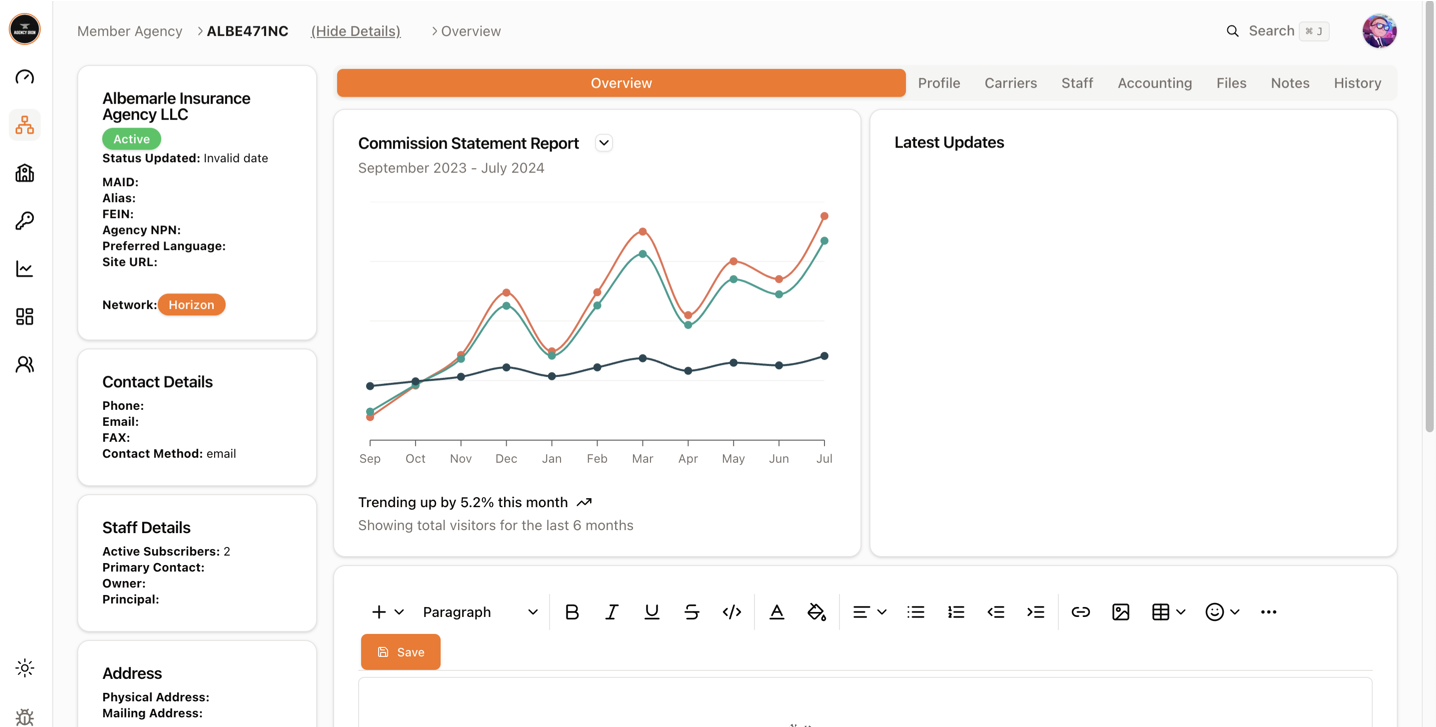Viewport: 1436px width, 727px height.
Task: Toggle inline code formatting
Action: [x=732, y=612]
